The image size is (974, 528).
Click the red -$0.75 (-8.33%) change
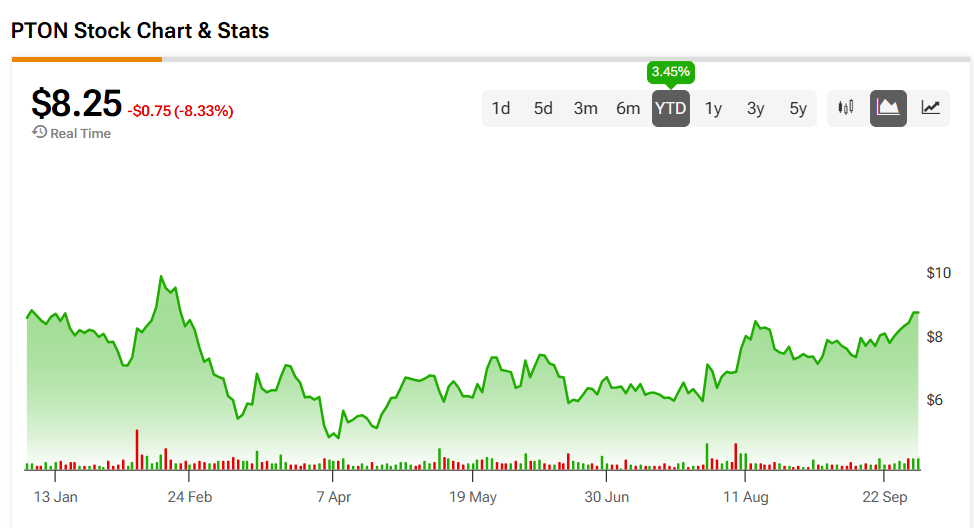[180, 111]
